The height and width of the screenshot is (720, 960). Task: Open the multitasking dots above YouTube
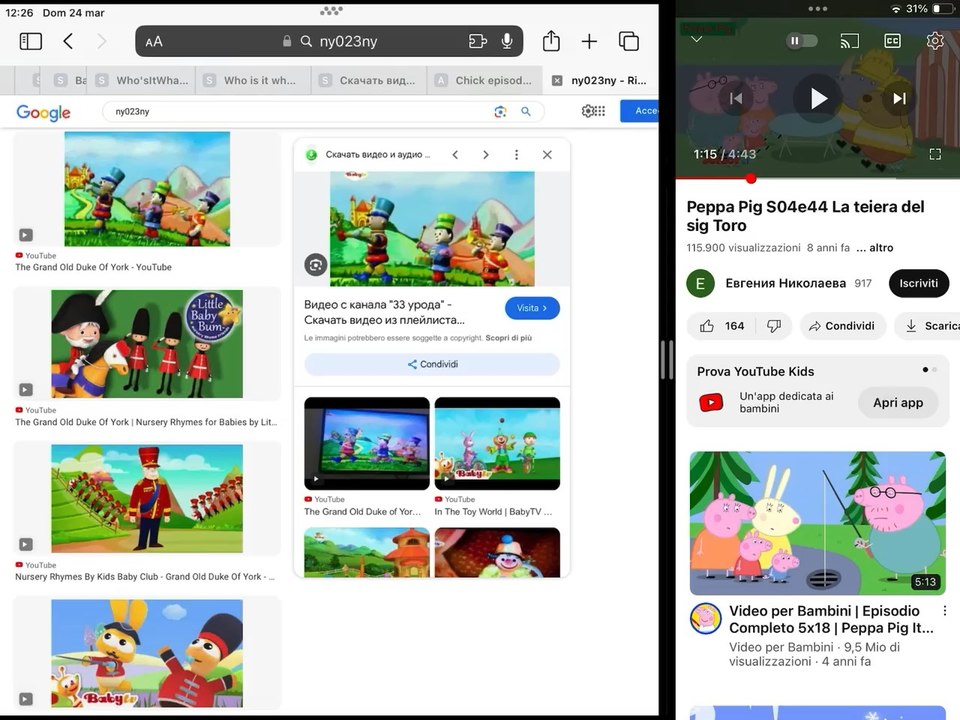[x=817, y=9]
